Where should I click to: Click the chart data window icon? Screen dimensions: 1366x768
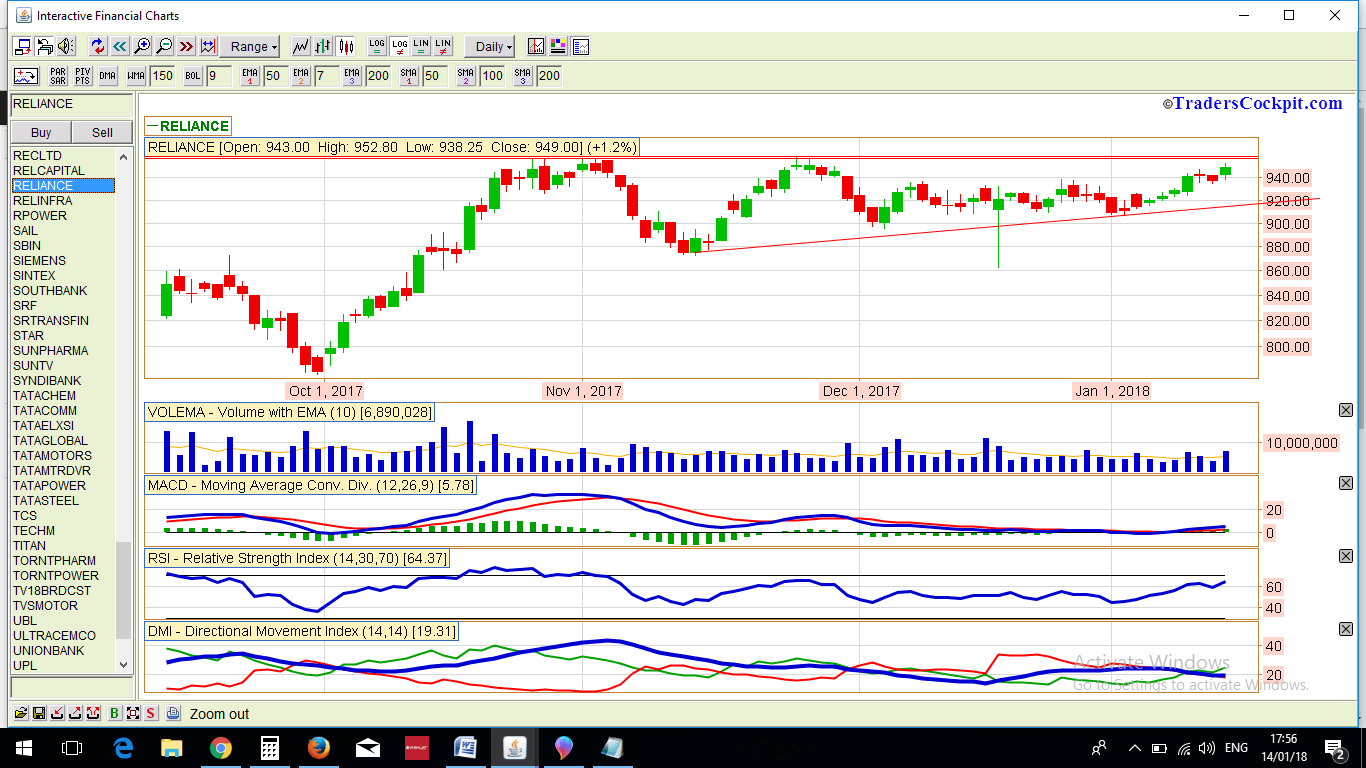coord(580,46)
